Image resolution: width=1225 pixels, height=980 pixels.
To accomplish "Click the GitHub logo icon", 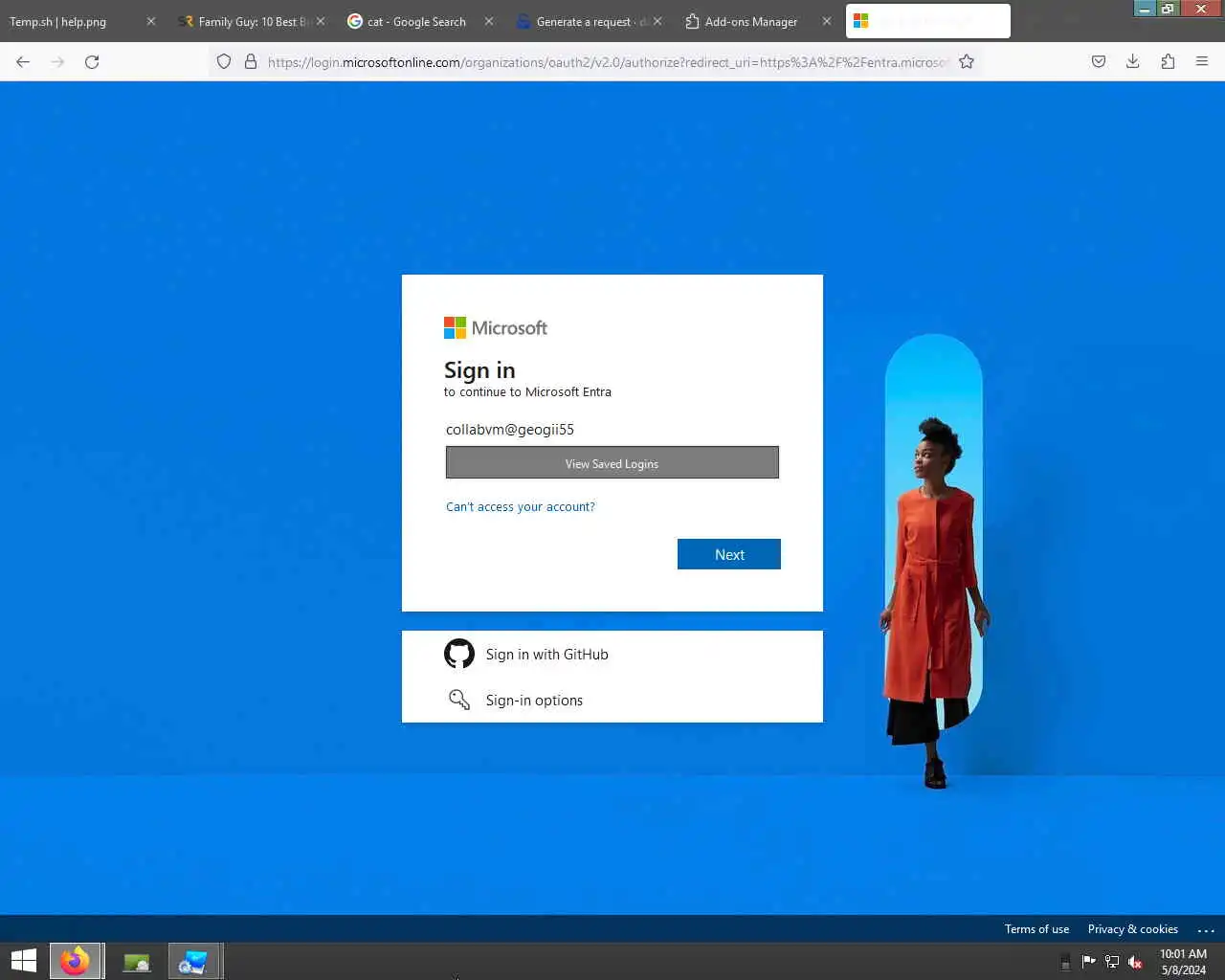I will click(459, 654).
